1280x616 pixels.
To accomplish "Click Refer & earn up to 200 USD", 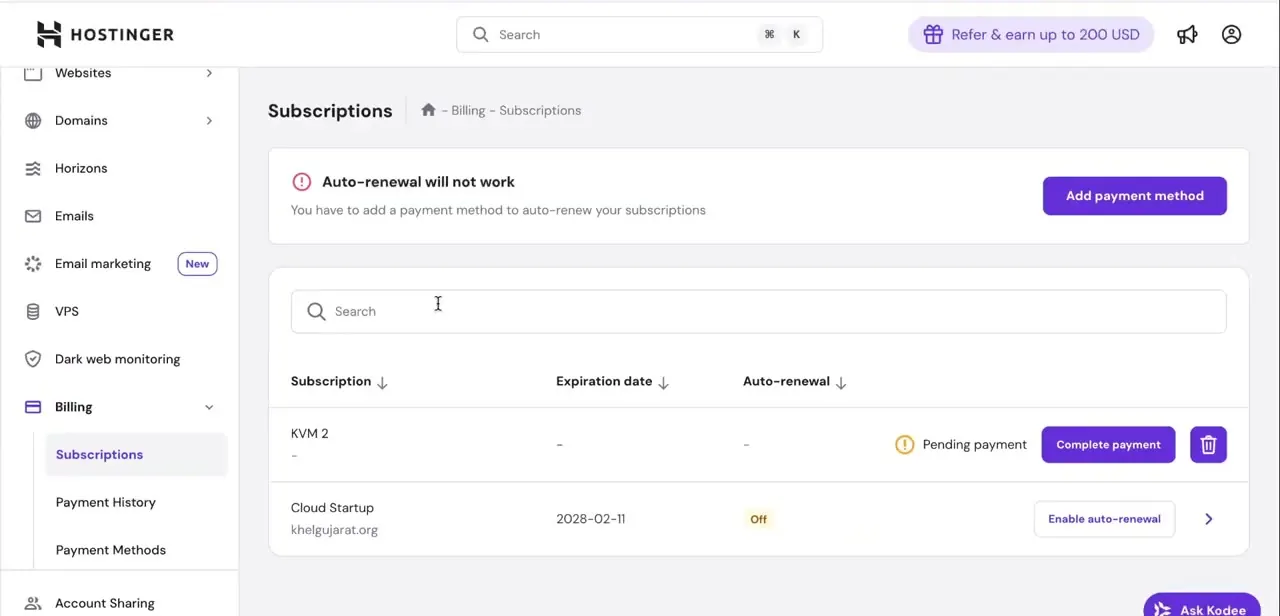I will 1031,35.
